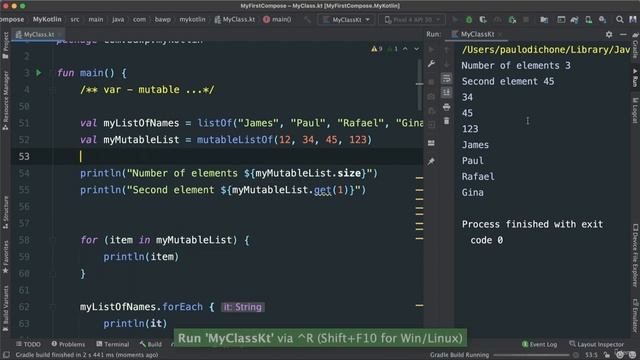This screenshot has height=360, width=640.
Task: Open the Project side tool window
Action: click(x=5, y=45)
